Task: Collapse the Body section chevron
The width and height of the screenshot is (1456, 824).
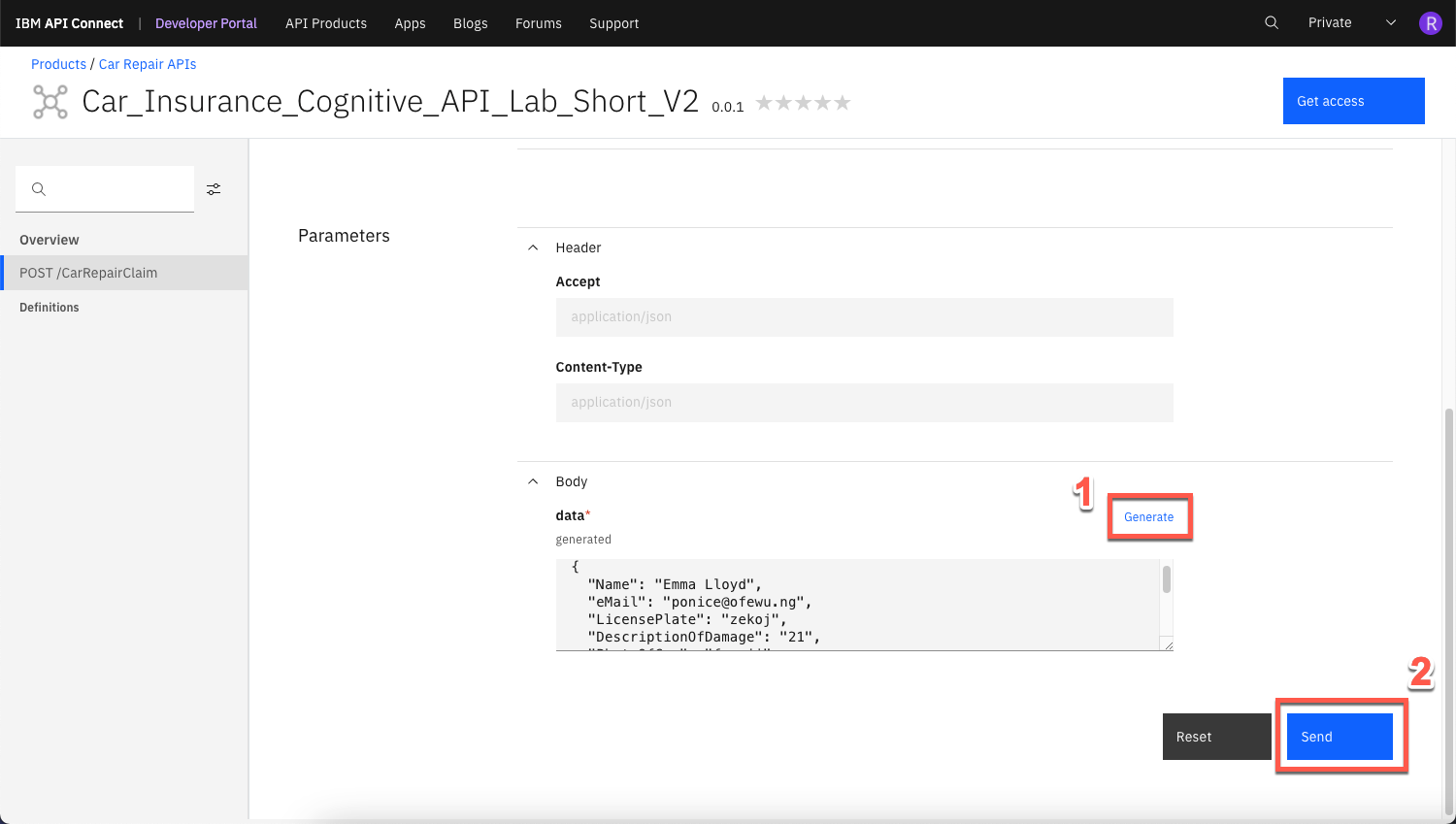Action: click(x=533, y=481)
